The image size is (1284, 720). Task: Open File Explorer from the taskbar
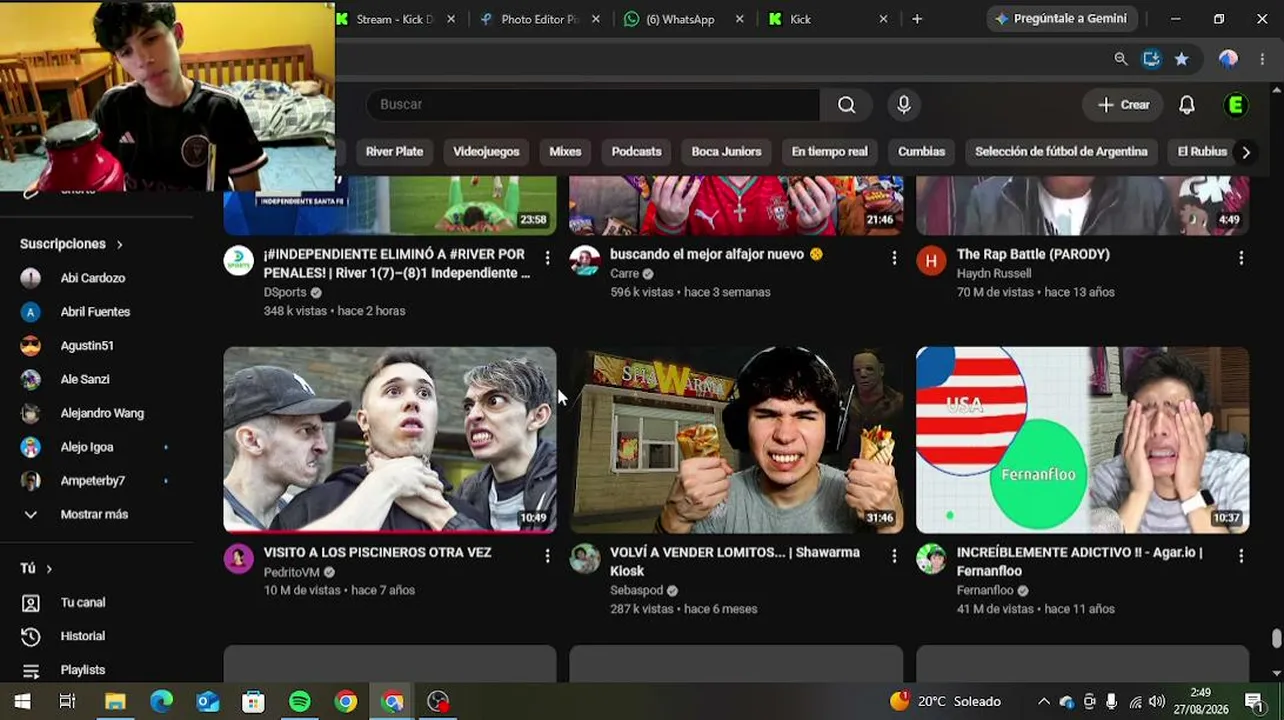(115, 702)
